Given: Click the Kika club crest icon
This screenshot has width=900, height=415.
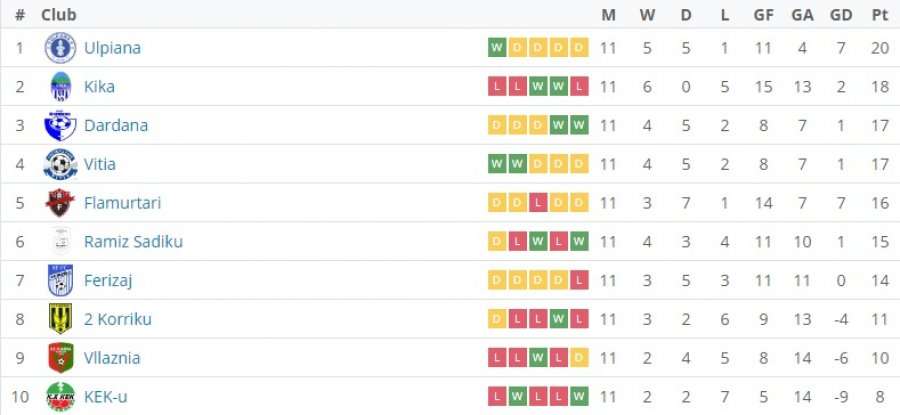Looking at the screenshot, I should click(x=61, y=87).
